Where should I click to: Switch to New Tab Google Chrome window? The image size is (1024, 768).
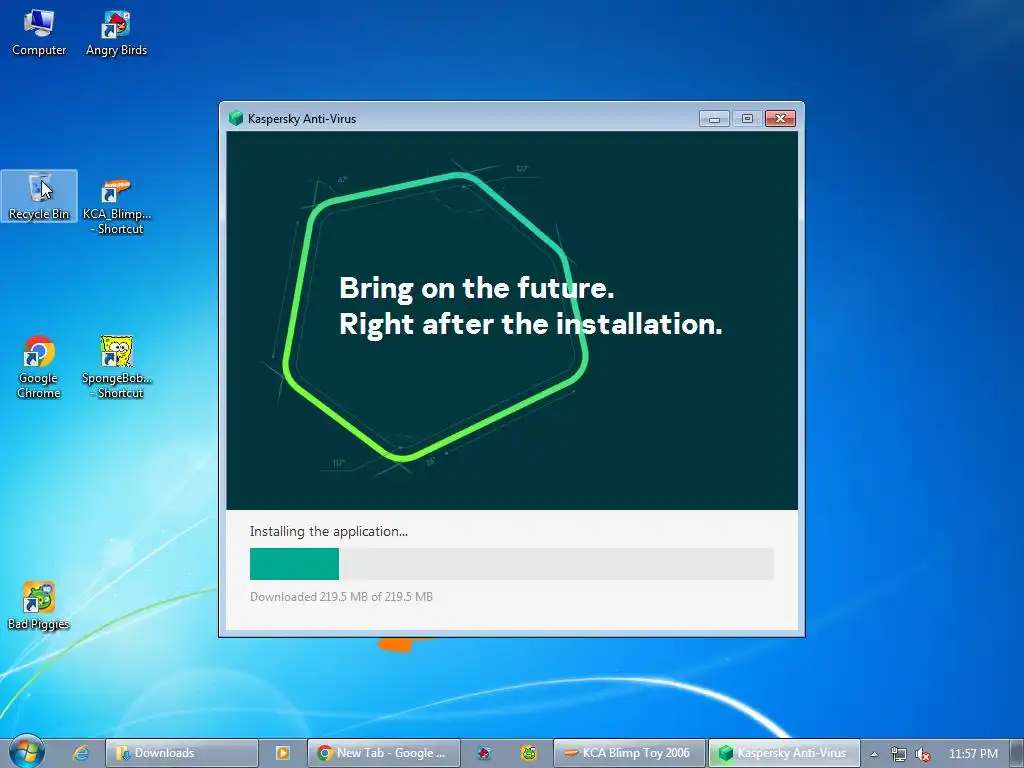coord(384,753)
